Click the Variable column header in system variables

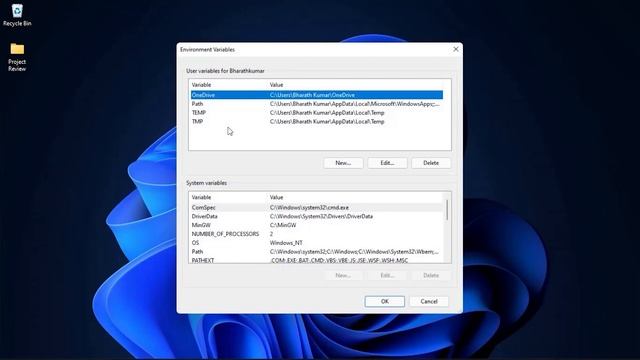pos(201,197)
